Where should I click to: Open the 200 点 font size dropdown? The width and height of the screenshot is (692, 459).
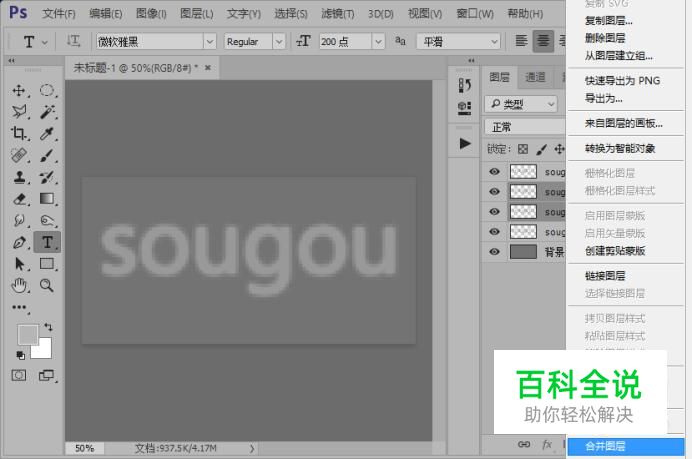point(378,41)
